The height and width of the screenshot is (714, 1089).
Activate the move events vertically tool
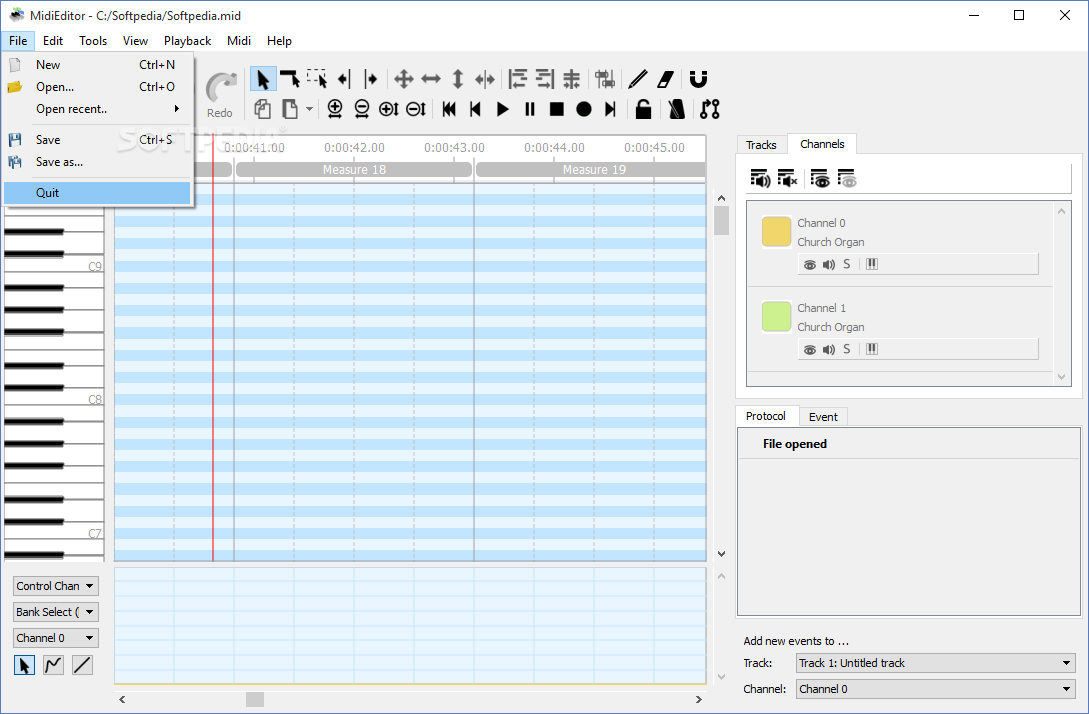458,79
